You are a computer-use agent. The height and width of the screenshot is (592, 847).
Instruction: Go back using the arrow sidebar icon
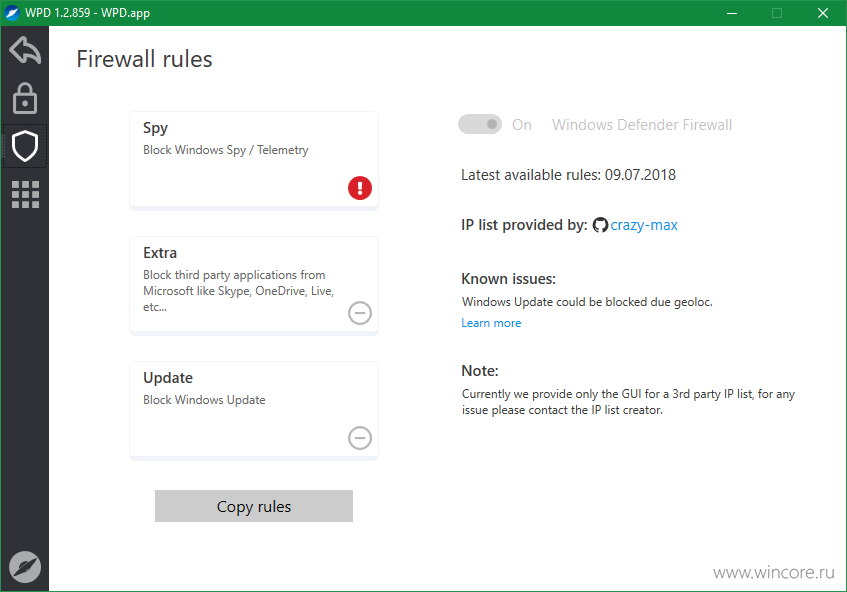click(x=25, y=50)
